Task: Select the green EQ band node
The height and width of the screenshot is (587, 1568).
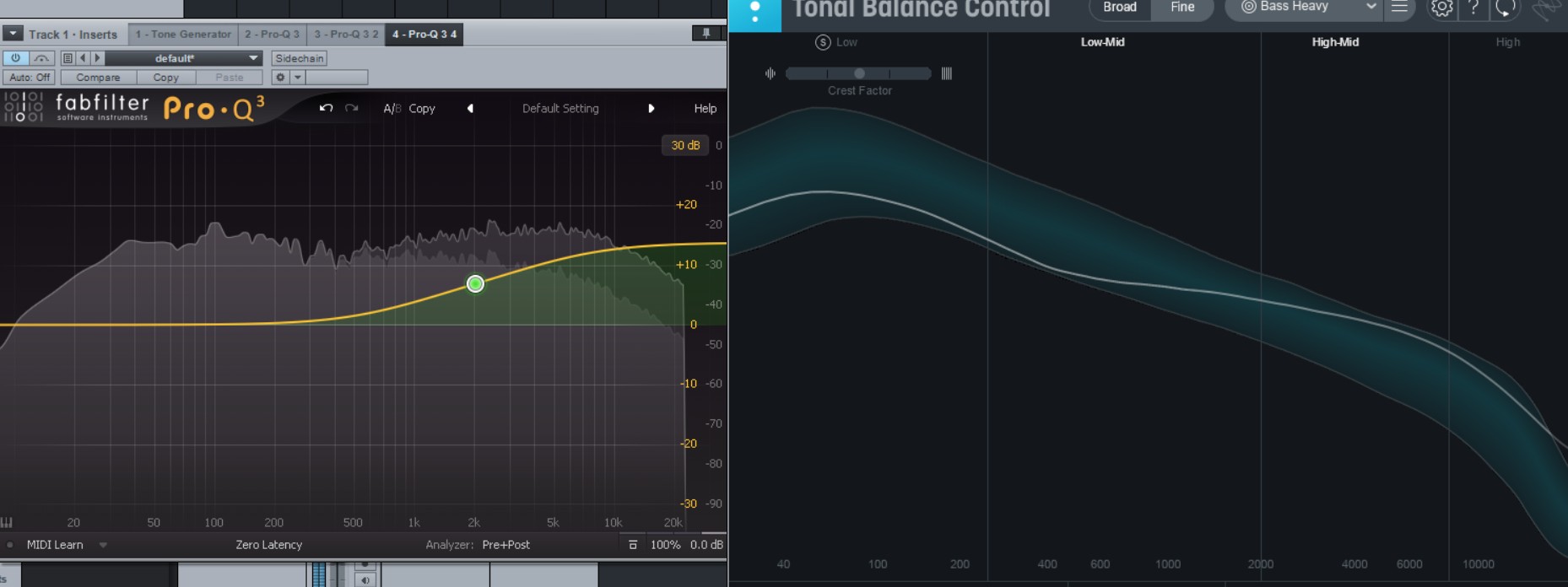Action: pyautogui.click(x=475, y=284)
